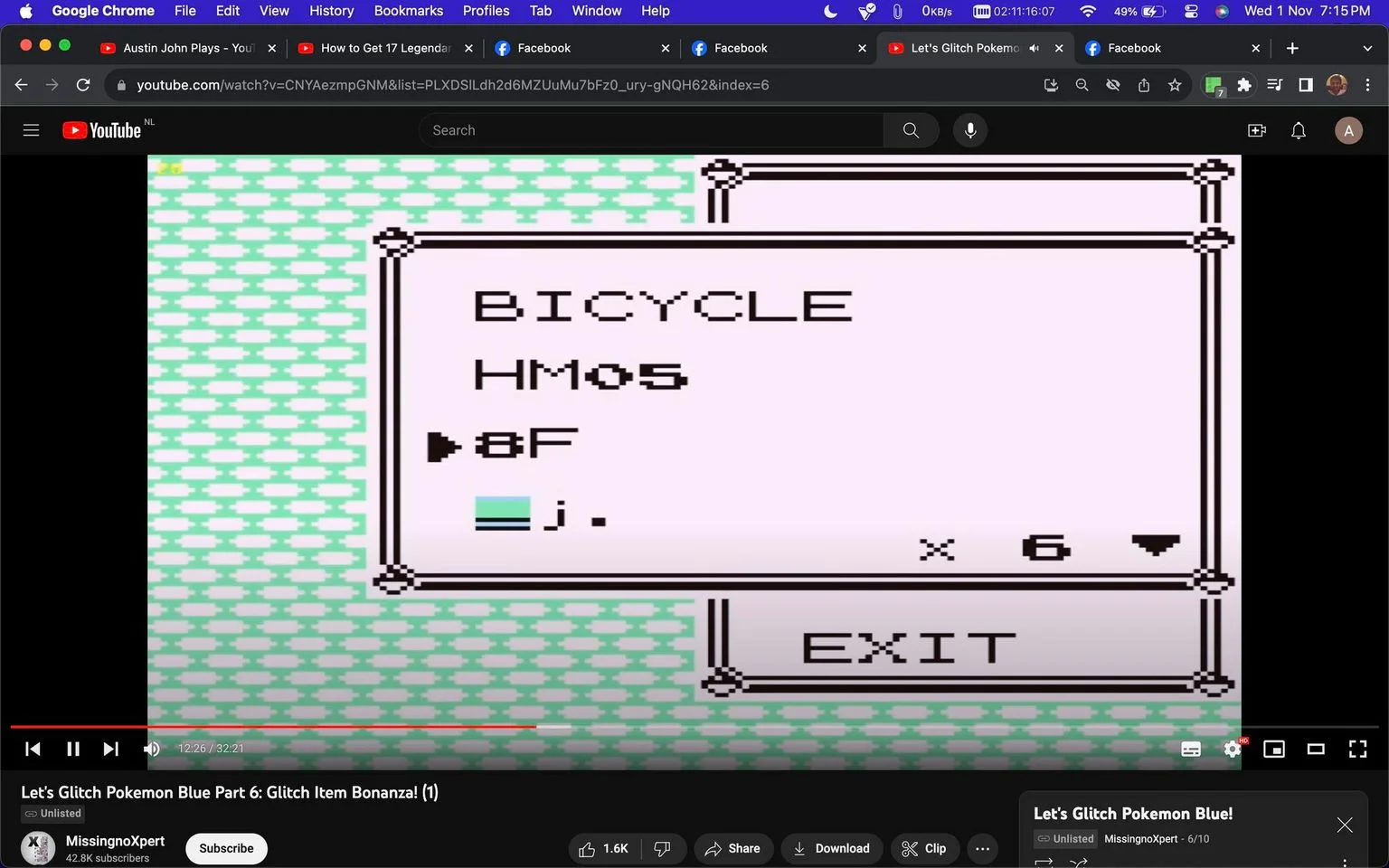
Task: Enable miniplayer mode icon
Action: click(1274, 749)
